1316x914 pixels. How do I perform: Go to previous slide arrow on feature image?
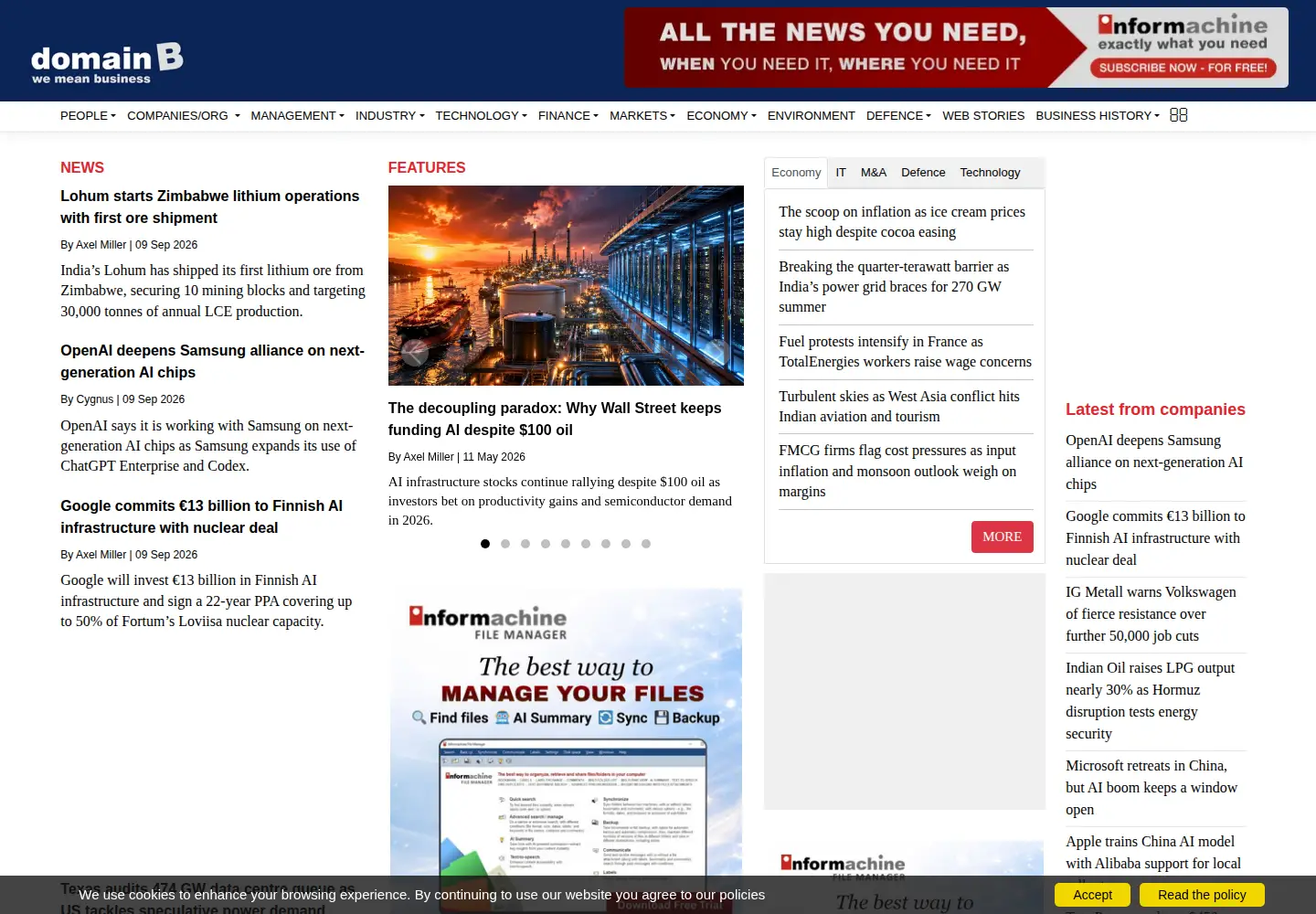tap(414, 353)
